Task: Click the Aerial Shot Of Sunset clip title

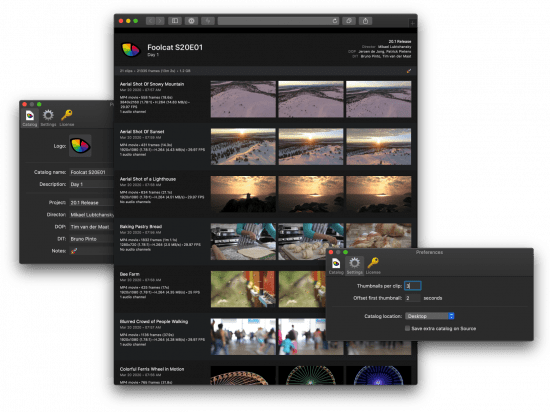Action: pyautogui.click(x=142, y=131)
